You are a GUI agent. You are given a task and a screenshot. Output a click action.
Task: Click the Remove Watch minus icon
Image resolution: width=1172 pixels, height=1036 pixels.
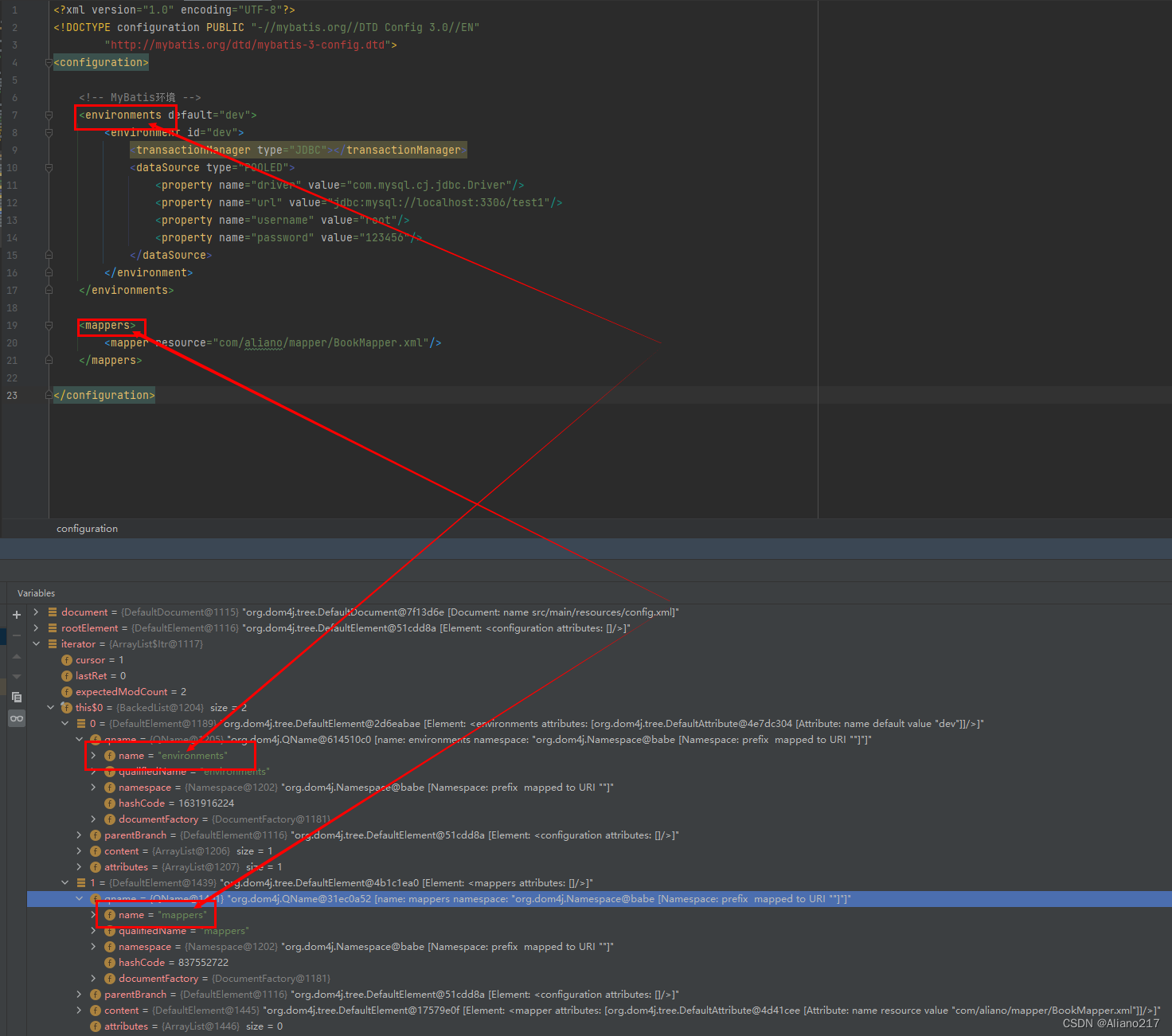[17, 635]
